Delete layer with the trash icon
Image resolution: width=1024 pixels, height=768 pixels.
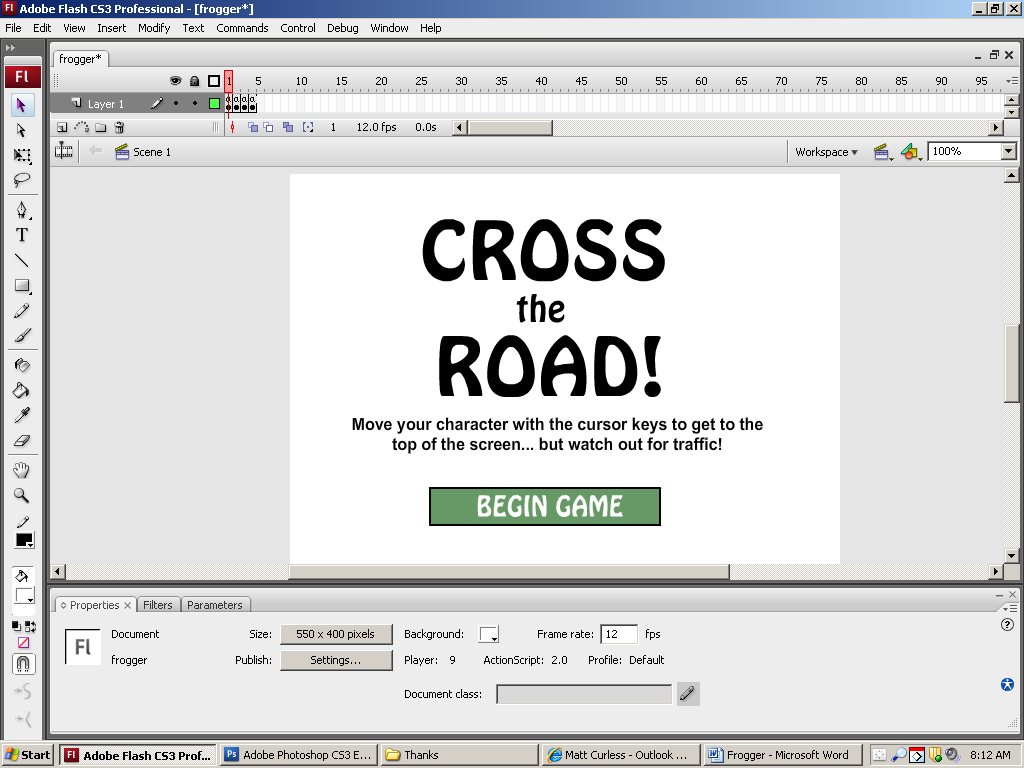(x=119, y=127)
